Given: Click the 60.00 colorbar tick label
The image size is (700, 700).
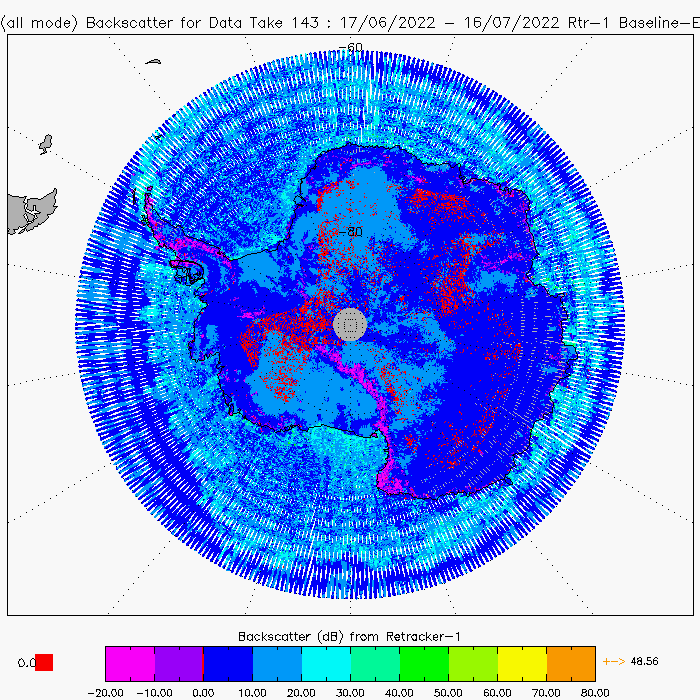Looking at the screenshot, I should click(497, 693).
